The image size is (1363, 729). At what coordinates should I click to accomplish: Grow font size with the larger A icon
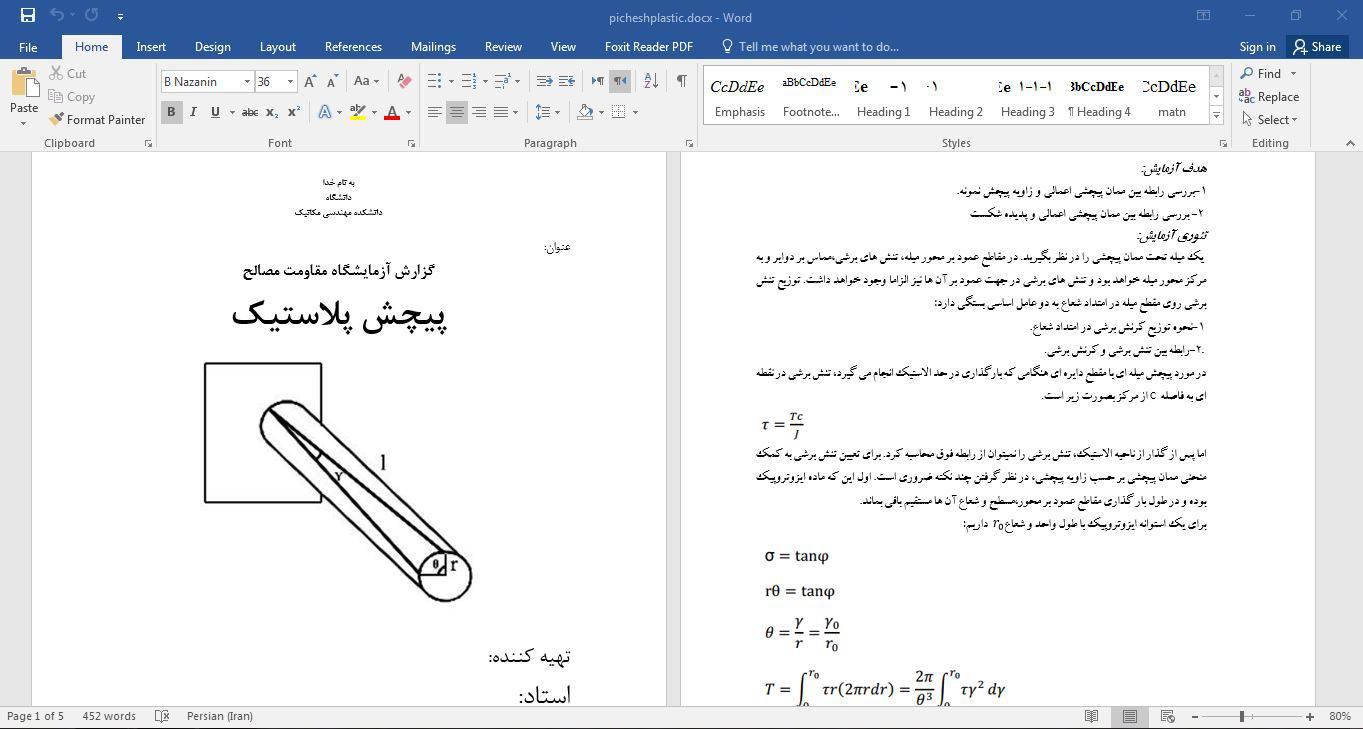click(x=310, y=81)
